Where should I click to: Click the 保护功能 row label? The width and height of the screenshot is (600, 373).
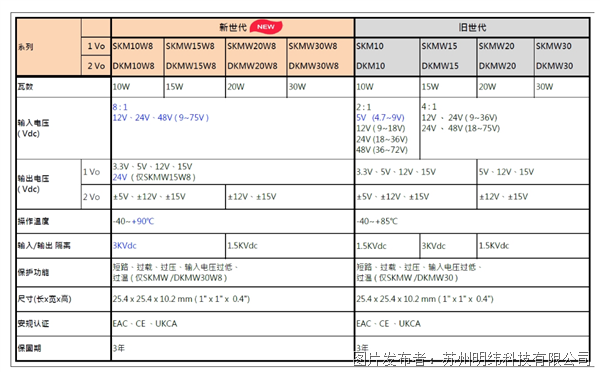click(33, 272)
